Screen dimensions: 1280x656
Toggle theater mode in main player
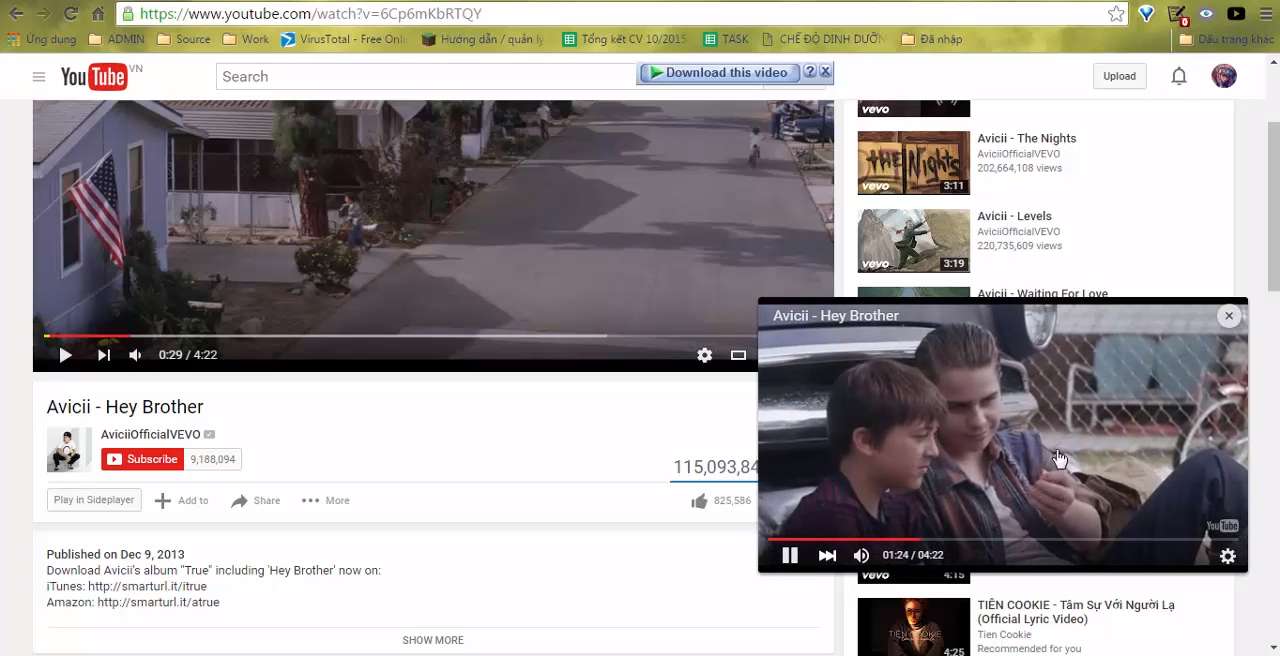click(738, 355)
